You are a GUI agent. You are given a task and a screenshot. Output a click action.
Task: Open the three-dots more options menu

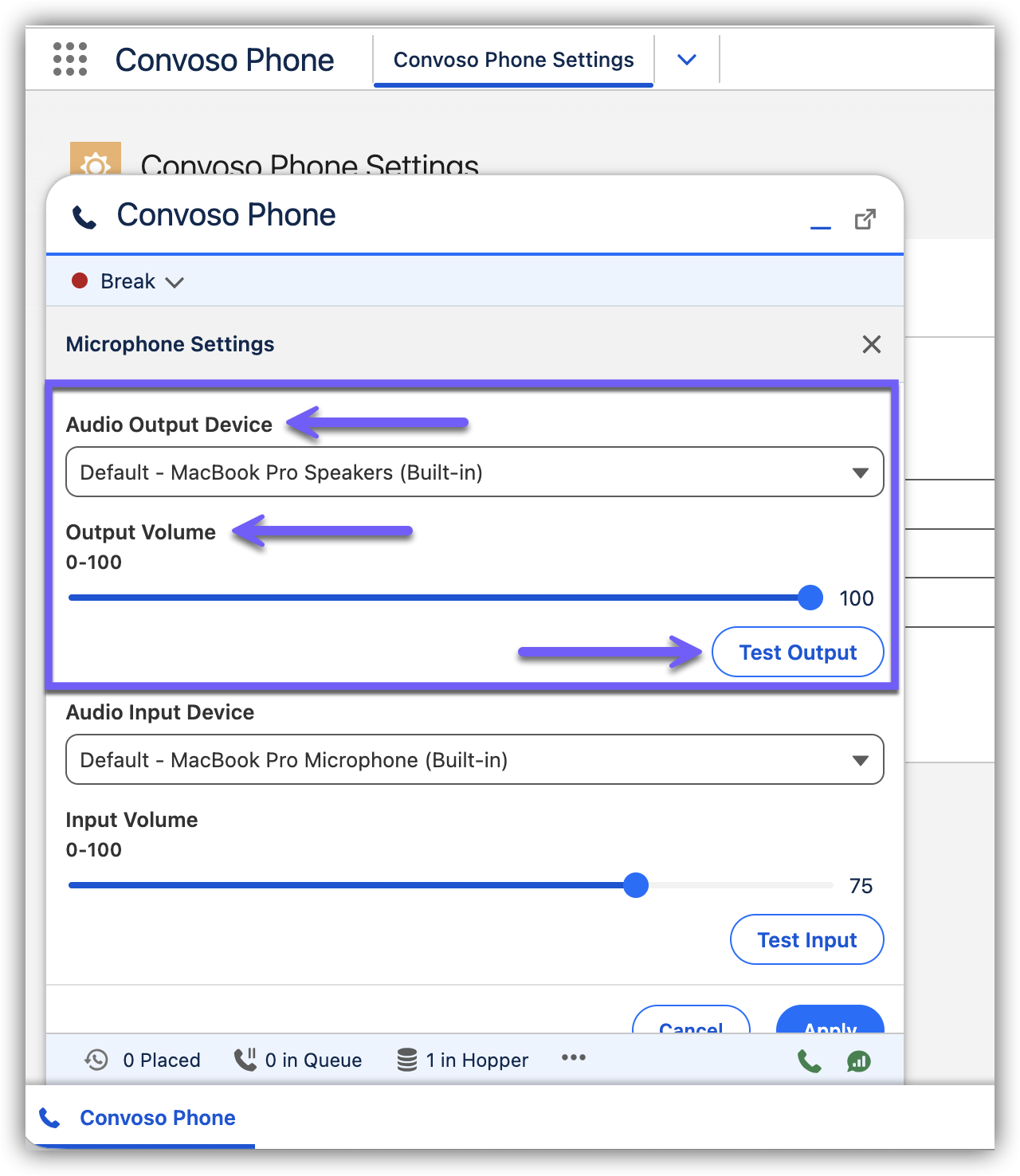(573, 1058)
